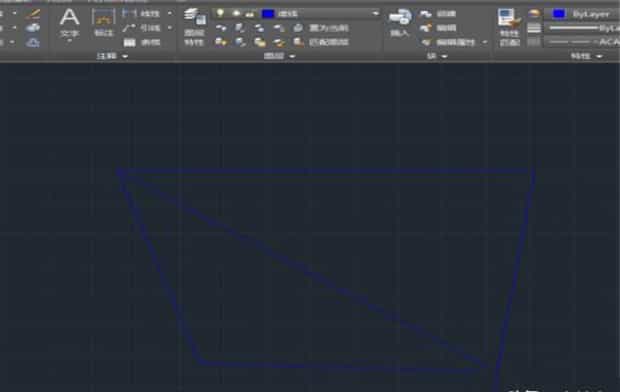Open 图层特性 layer properties manager

(195, 27)
